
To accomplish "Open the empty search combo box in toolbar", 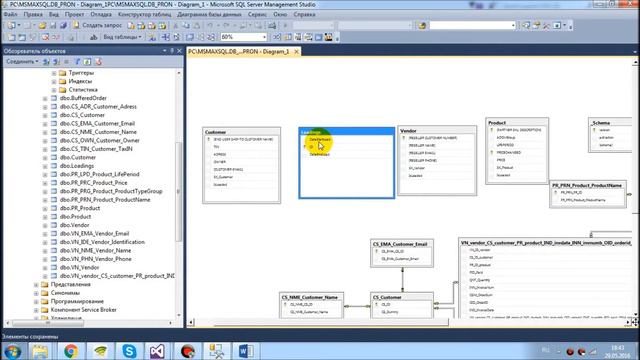I will pos(472,25).
